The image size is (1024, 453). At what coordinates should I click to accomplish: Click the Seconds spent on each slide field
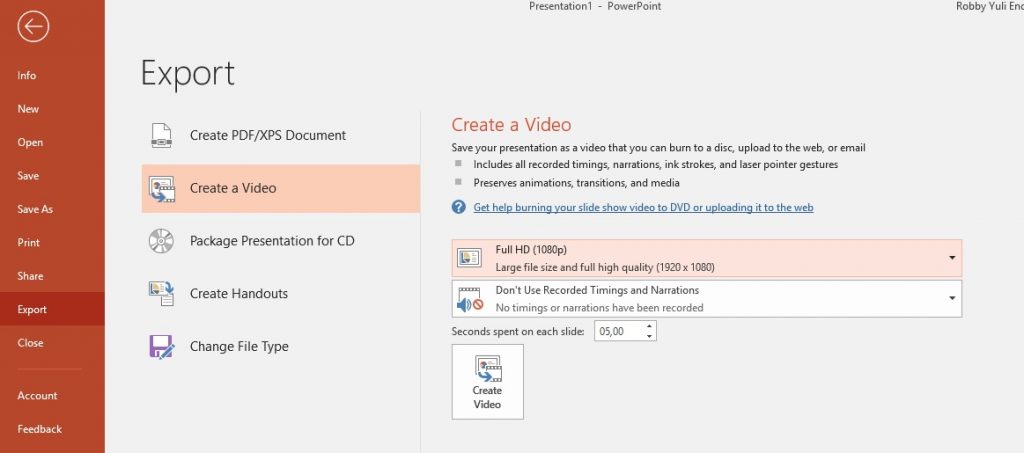click(x=618, y=331)
